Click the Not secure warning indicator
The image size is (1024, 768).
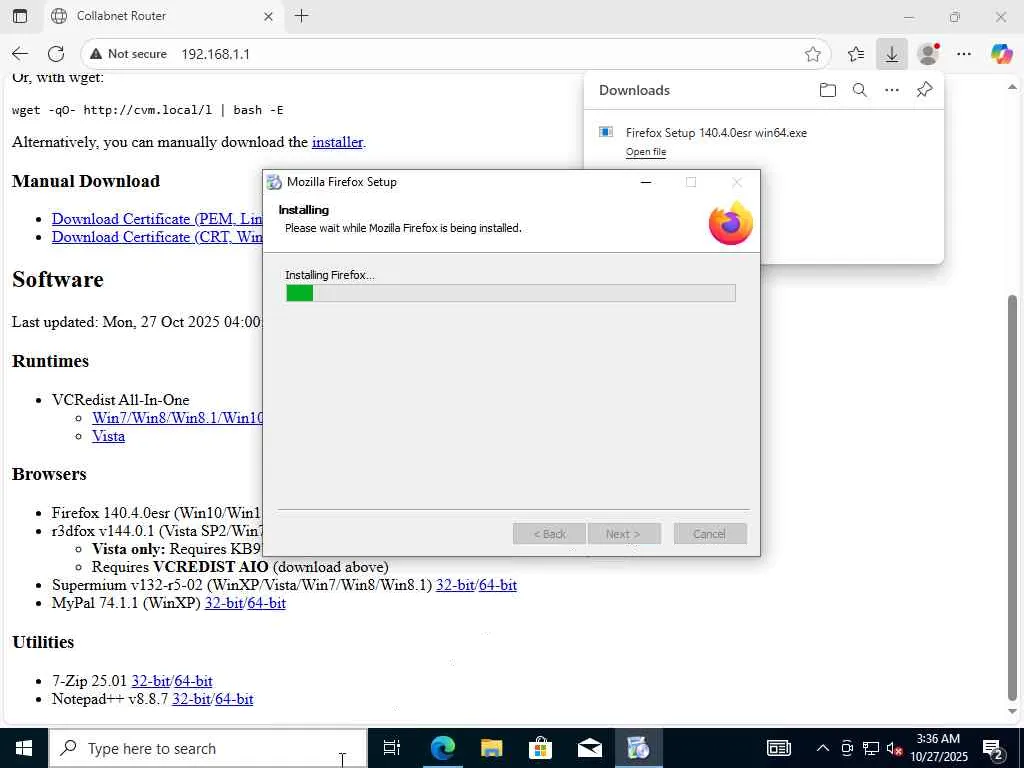coord(129,54)
